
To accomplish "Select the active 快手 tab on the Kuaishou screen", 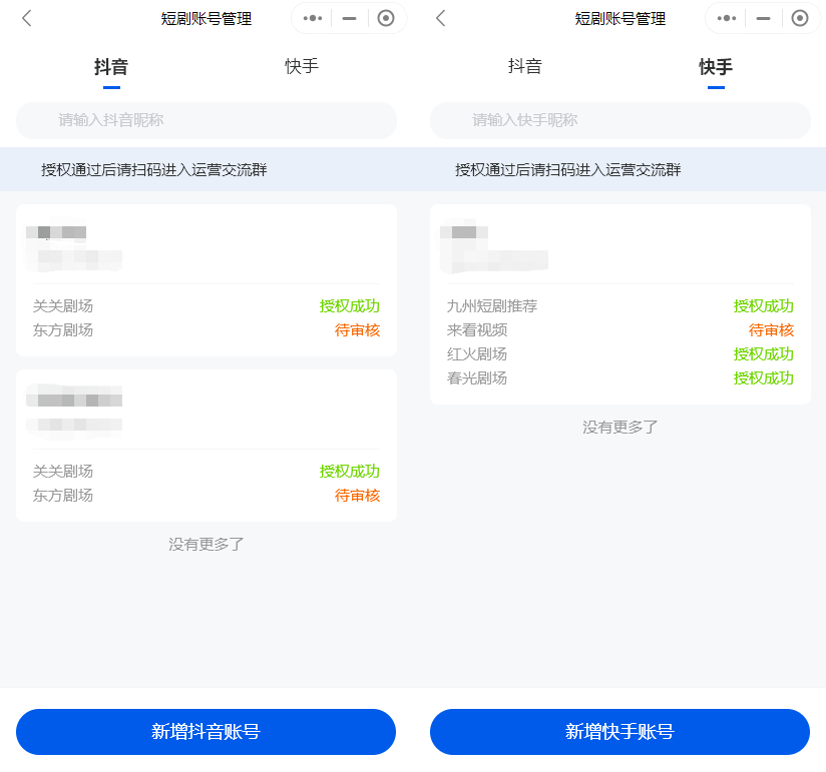I will (716, 67).
